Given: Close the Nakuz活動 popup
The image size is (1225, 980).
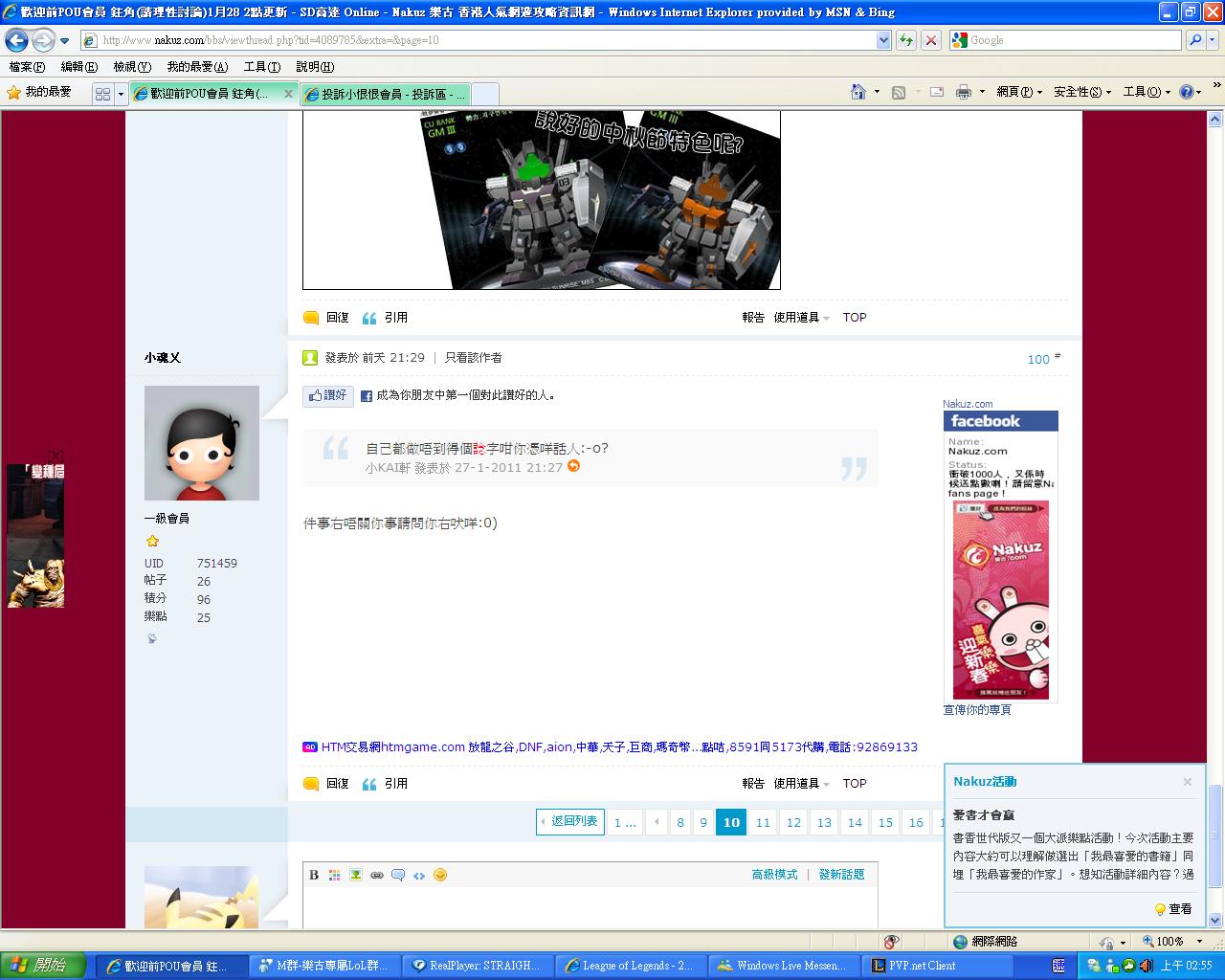Looking at the screenshot, I should click(x=1188, y=782).
